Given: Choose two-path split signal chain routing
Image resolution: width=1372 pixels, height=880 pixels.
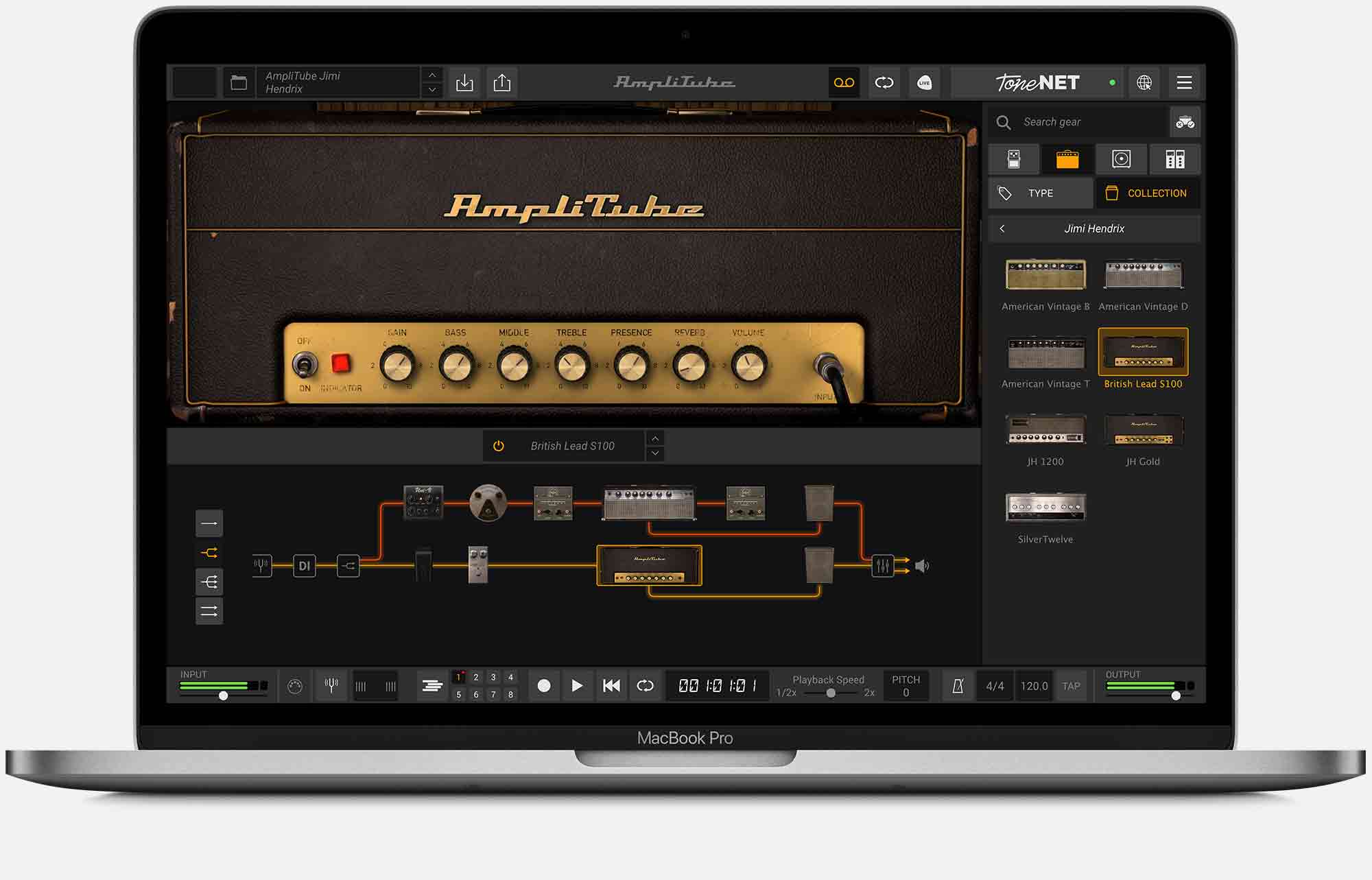Looking at the screenshot, I should 209,553.
